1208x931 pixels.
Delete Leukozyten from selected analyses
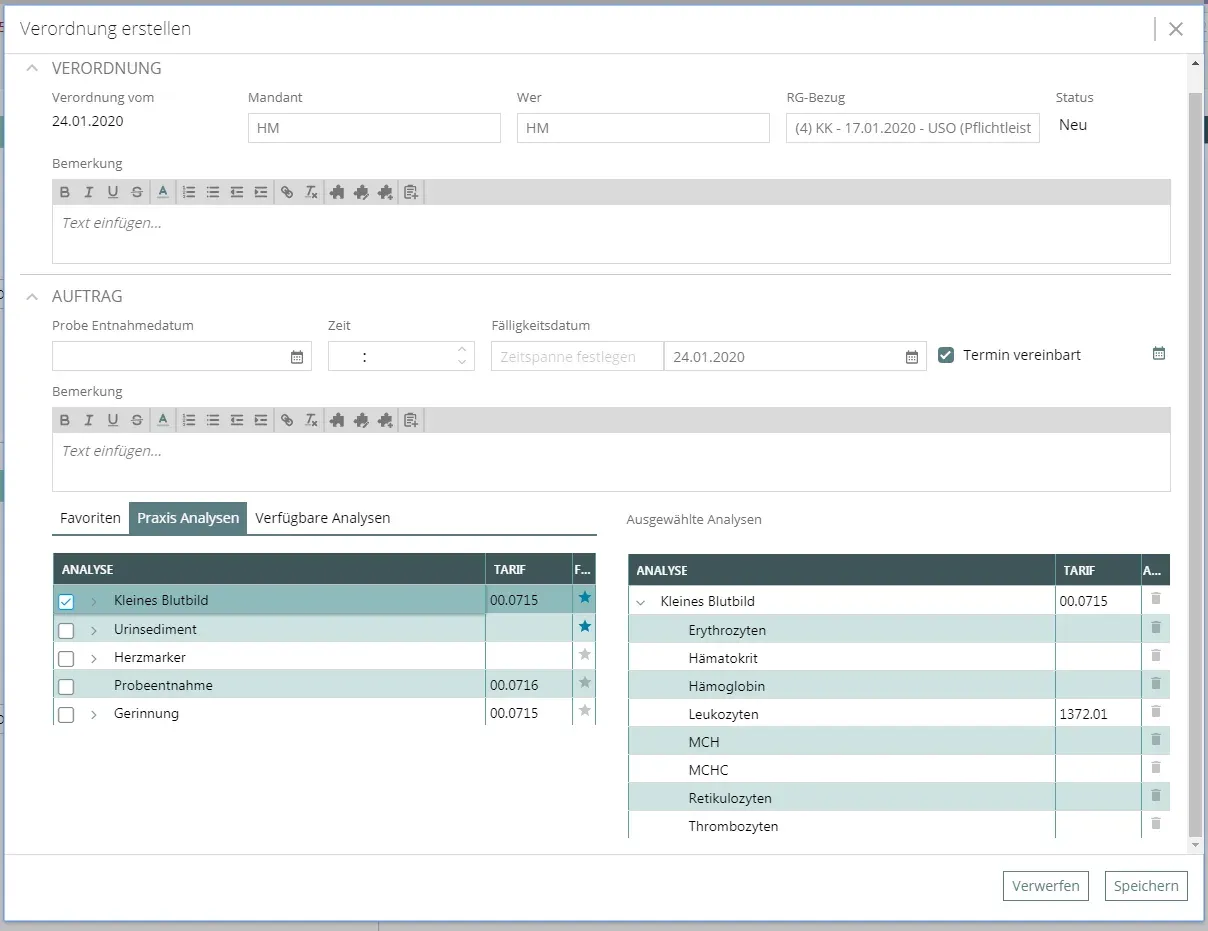[1156, 711]
